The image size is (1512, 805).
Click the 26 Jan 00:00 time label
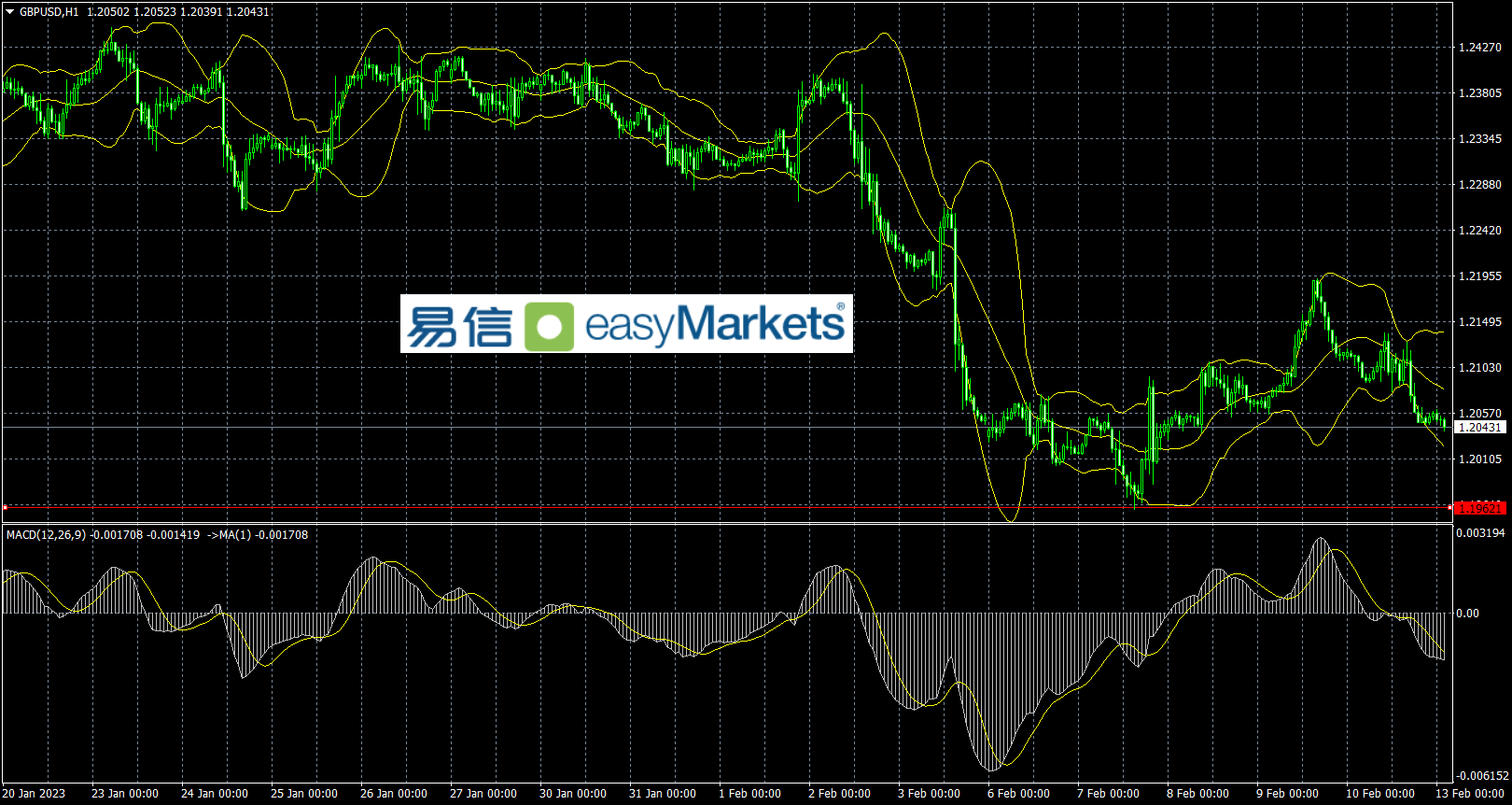tap(394, 794)
